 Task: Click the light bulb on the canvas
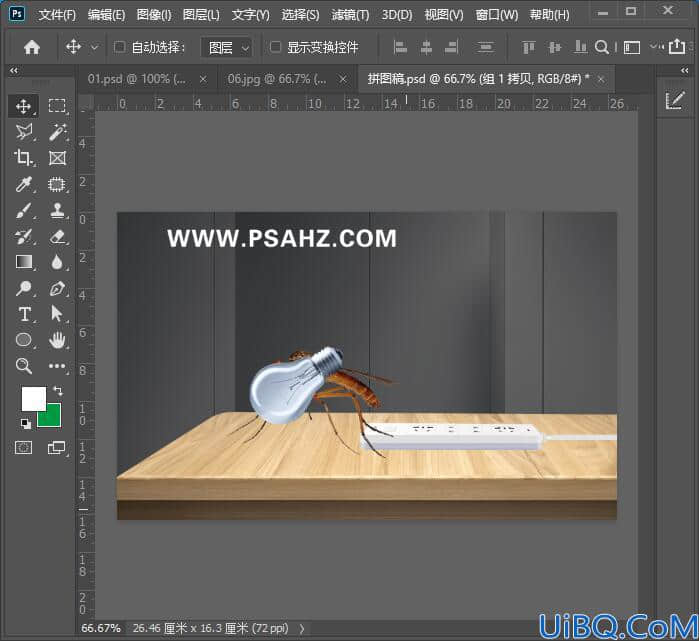(288, 390)
